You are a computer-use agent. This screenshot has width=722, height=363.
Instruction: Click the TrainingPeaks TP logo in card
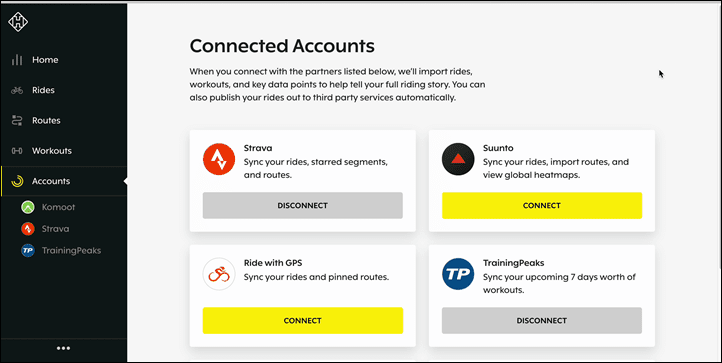458,274
